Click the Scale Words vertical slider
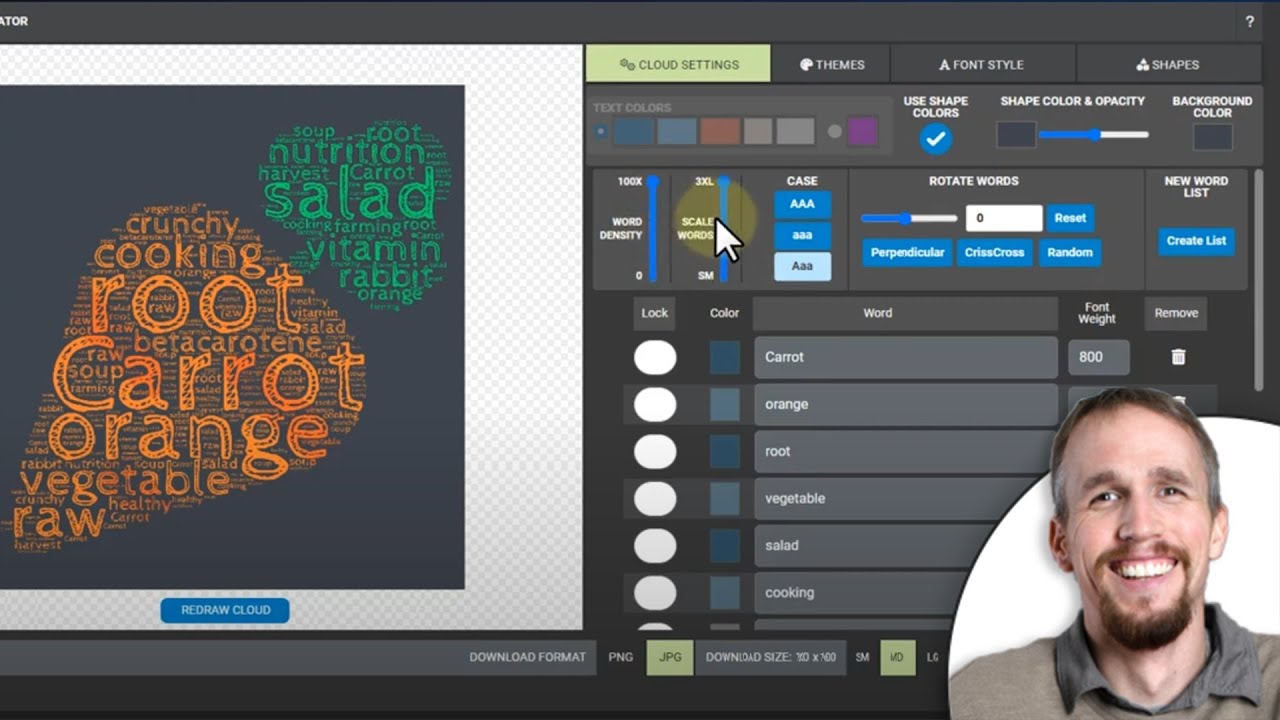 [x=724, y=229]
